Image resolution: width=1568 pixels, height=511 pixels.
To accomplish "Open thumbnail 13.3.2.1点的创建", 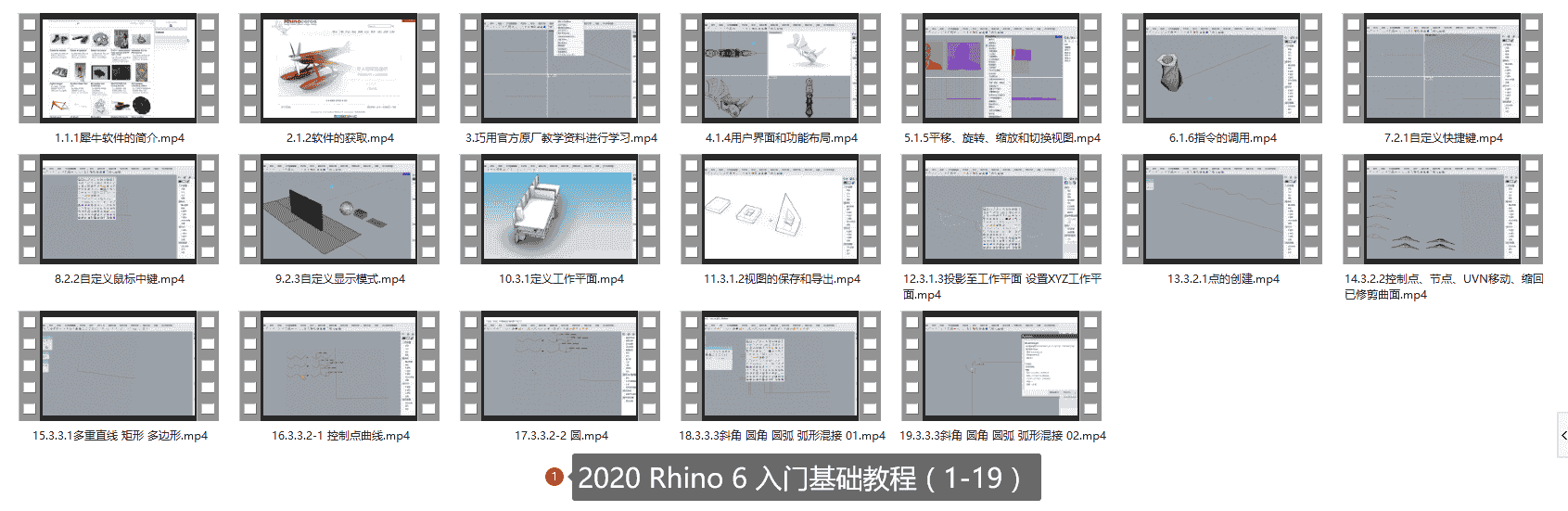I will (x=1222, y=210).
